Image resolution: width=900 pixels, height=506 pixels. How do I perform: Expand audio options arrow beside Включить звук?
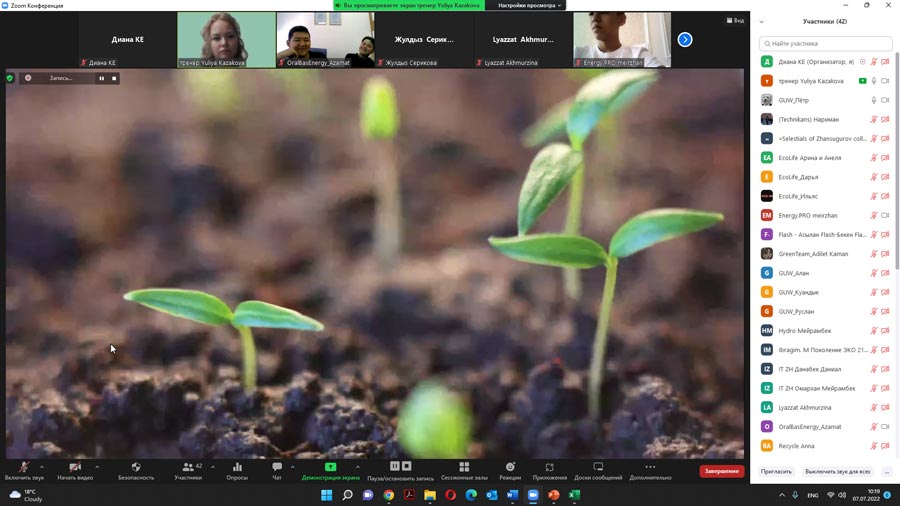click(42, 466)
